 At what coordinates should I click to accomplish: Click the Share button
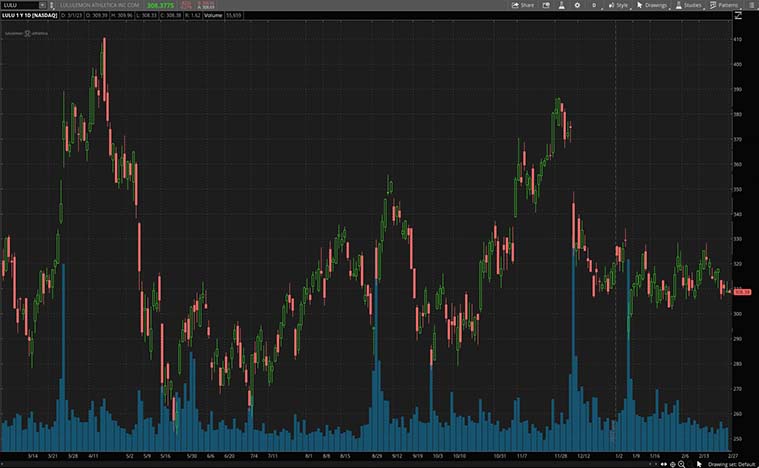click(523, 5)
